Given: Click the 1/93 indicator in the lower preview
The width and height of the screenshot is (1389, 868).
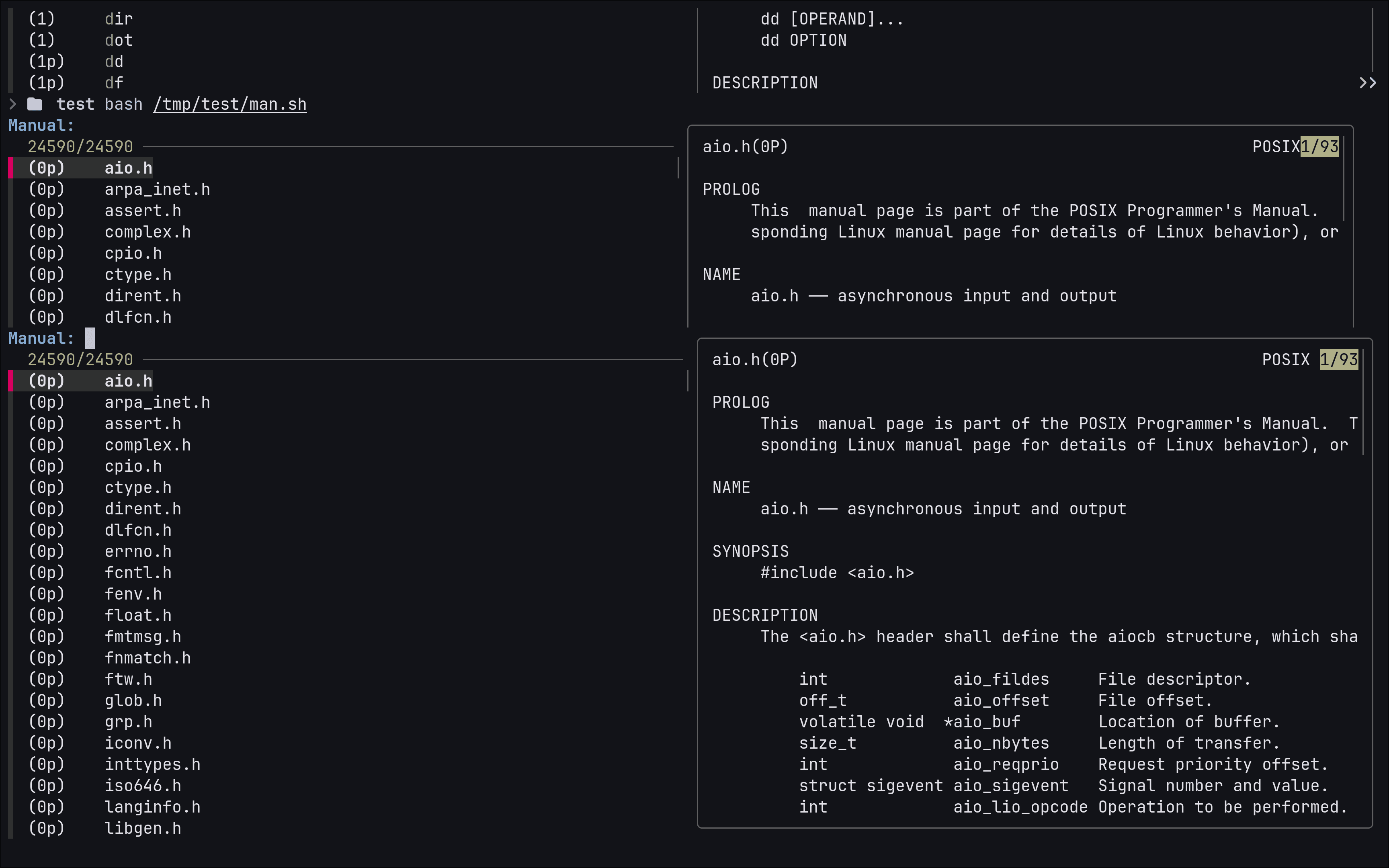Looking at the screenshot, I should point(1338,359).
